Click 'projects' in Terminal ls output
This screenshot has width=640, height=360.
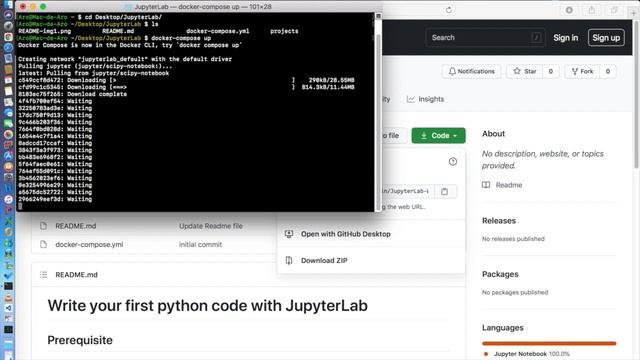click(284, 31)
